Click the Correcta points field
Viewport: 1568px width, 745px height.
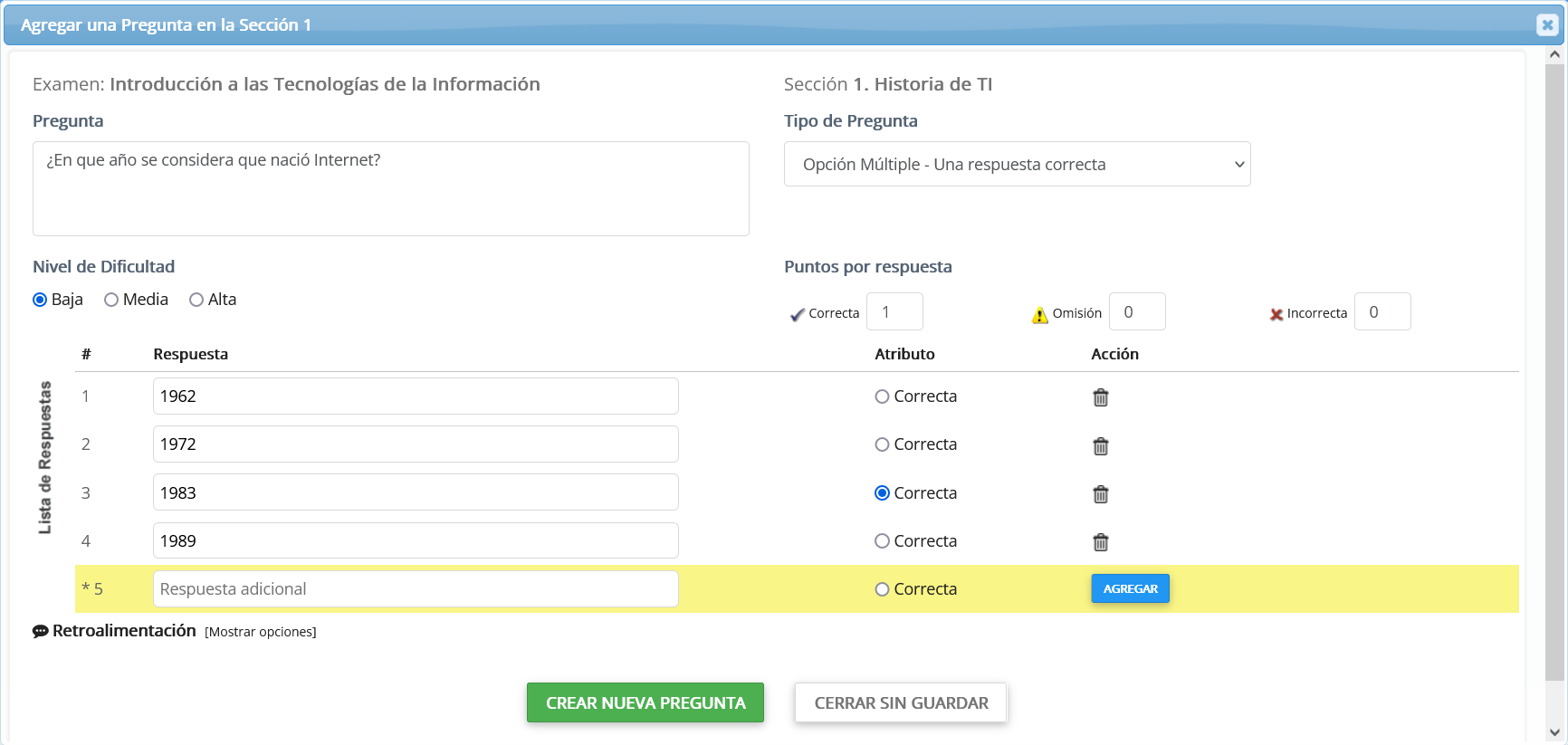tap(894, 312)
